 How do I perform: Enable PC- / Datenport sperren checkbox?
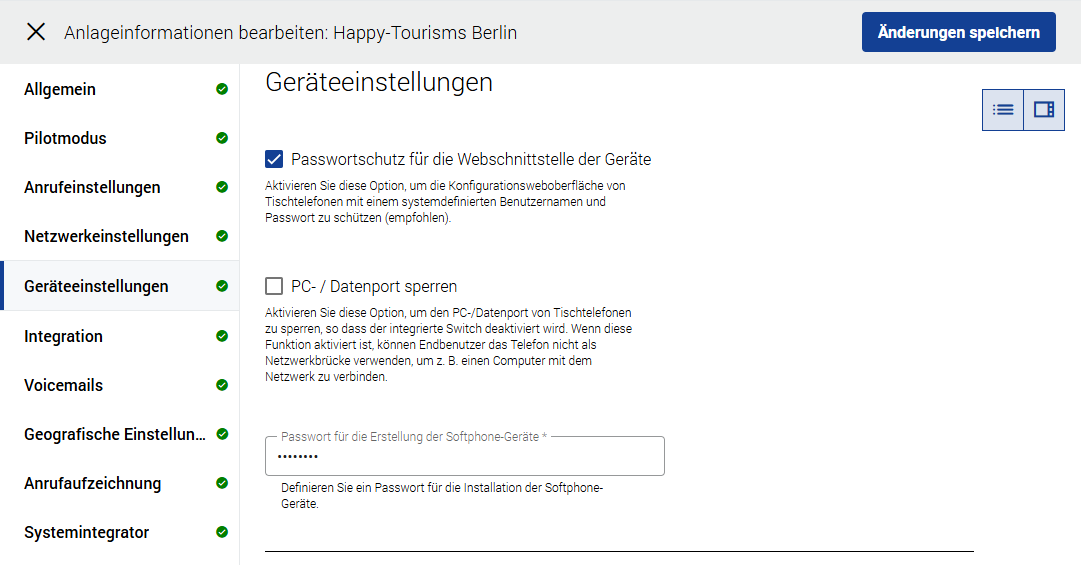point(274,286)
